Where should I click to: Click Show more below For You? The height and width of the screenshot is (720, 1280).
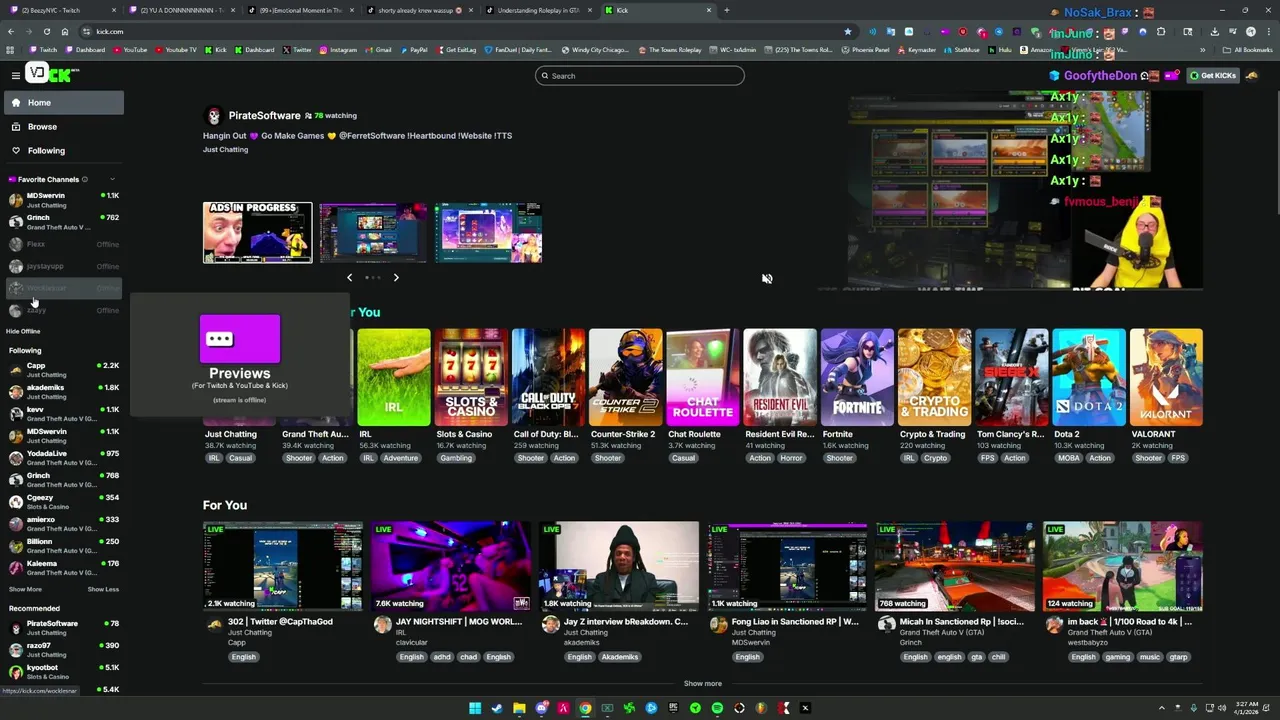[x=702, y=684]
